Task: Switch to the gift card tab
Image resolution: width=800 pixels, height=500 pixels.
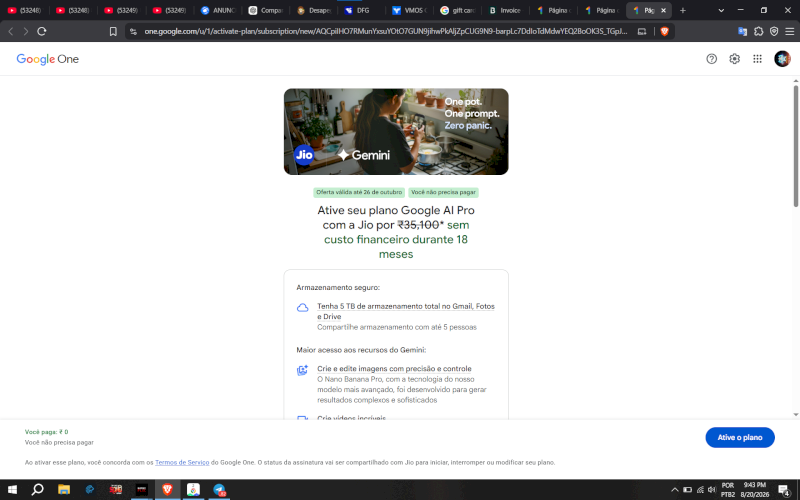Action: [458, 10]
